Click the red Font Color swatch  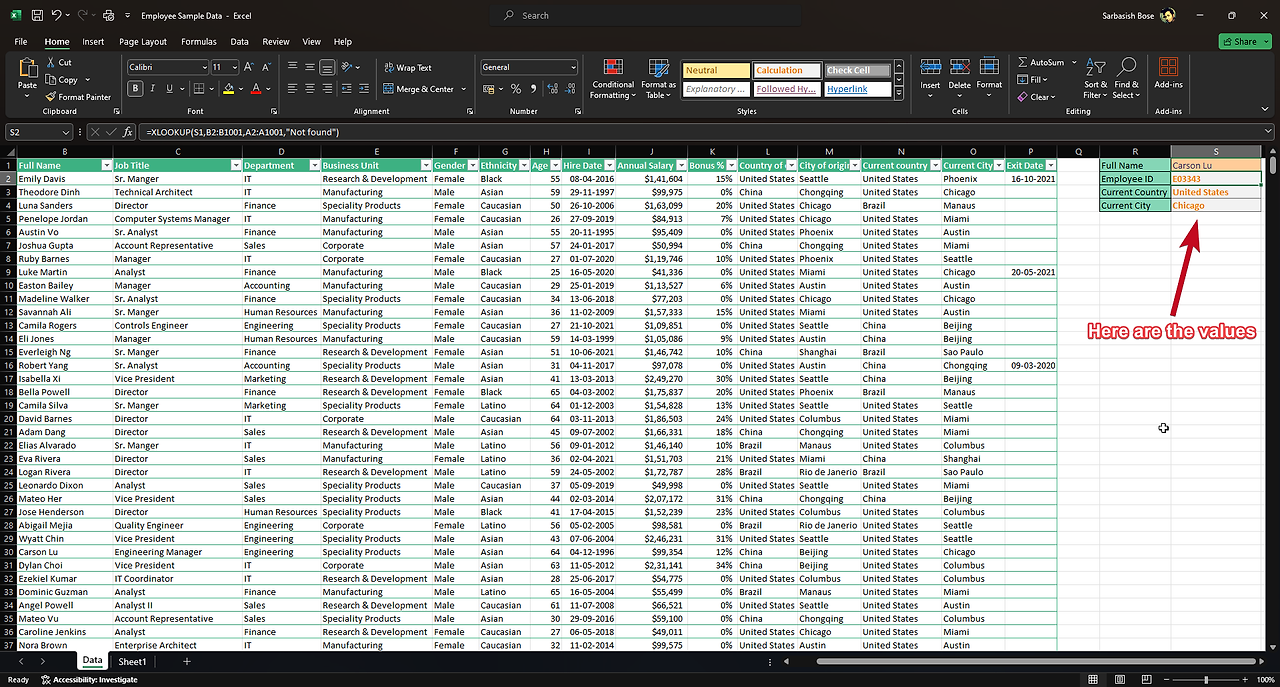tap(256, 89)
